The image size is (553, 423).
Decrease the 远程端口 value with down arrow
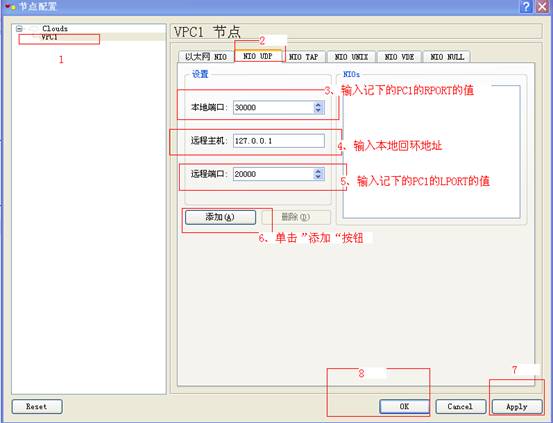click(318, 177)
